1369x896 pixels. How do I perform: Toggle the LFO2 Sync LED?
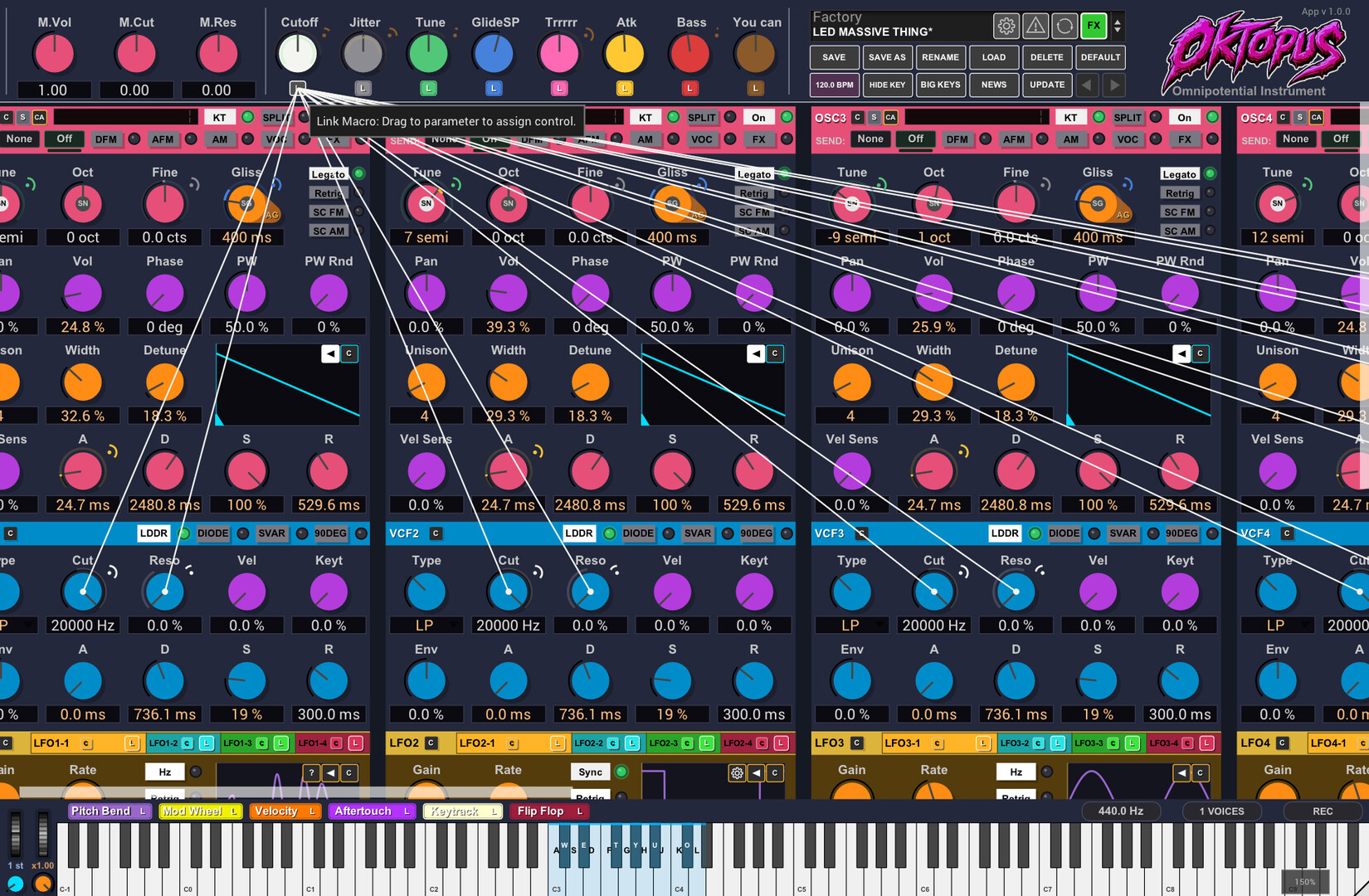click(x=621, y=772)
